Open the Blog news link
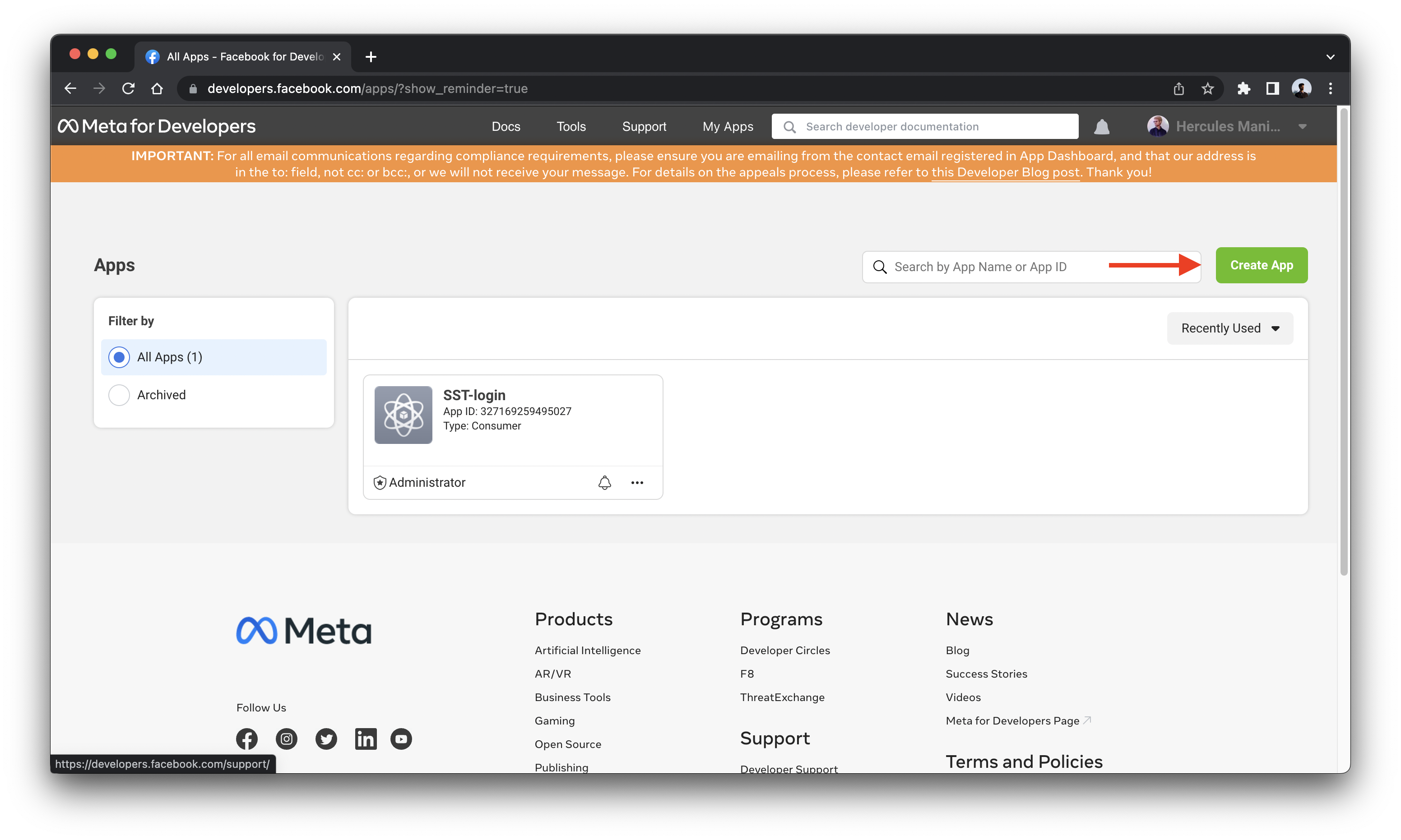 pos(957,650)
